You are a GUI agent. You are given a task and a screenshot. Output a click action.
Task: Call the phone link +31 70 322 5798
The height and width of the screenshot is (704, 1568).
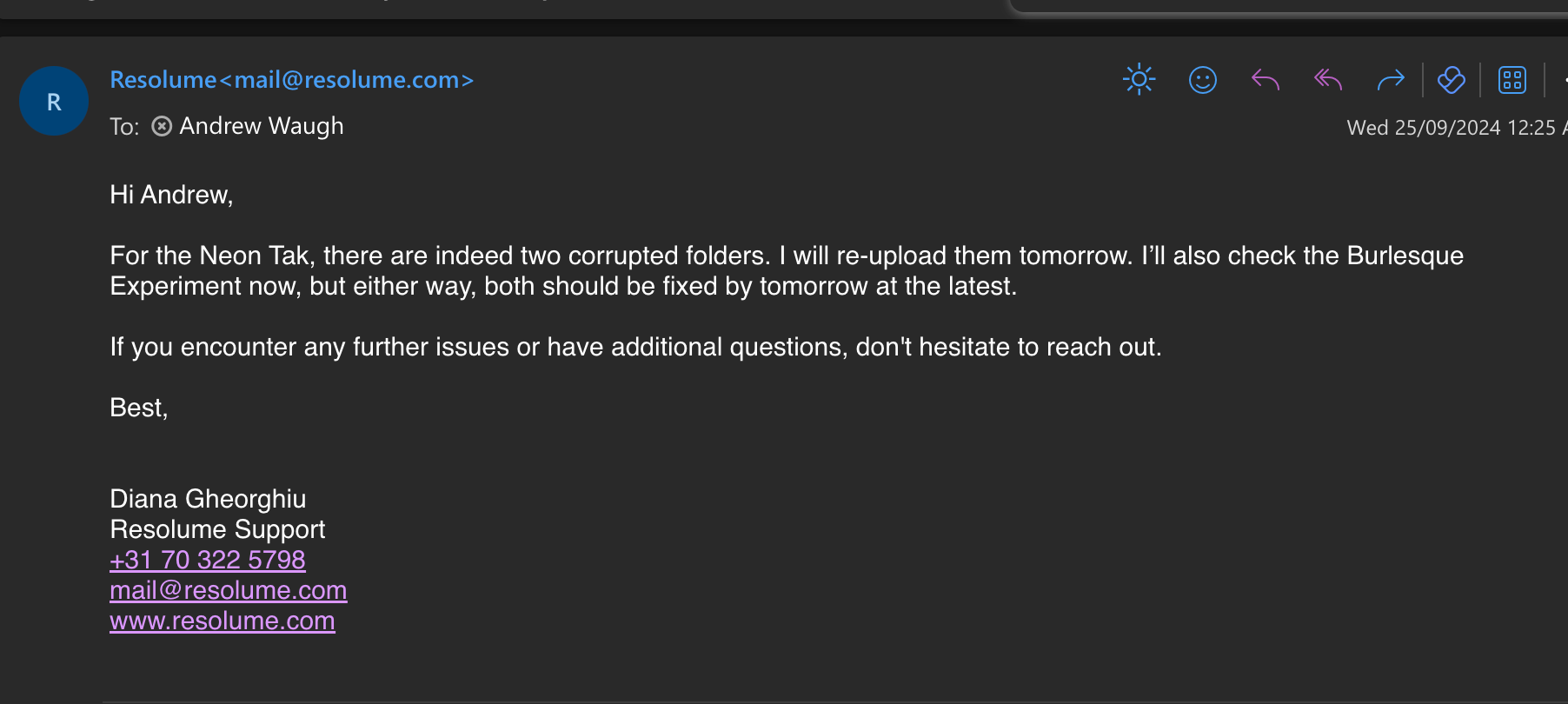208,560
